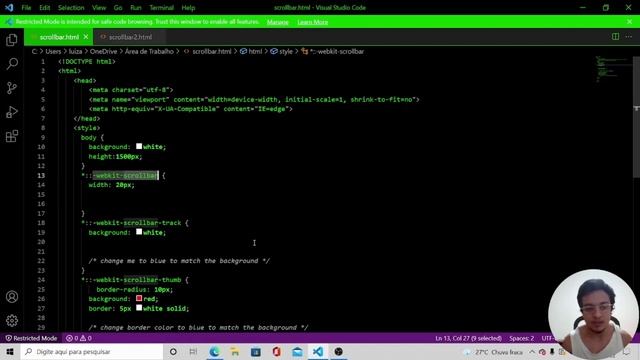The width and height of the screenshot is (640, 360).
Task: Open the File menu
Action: [x=26, y=8]
